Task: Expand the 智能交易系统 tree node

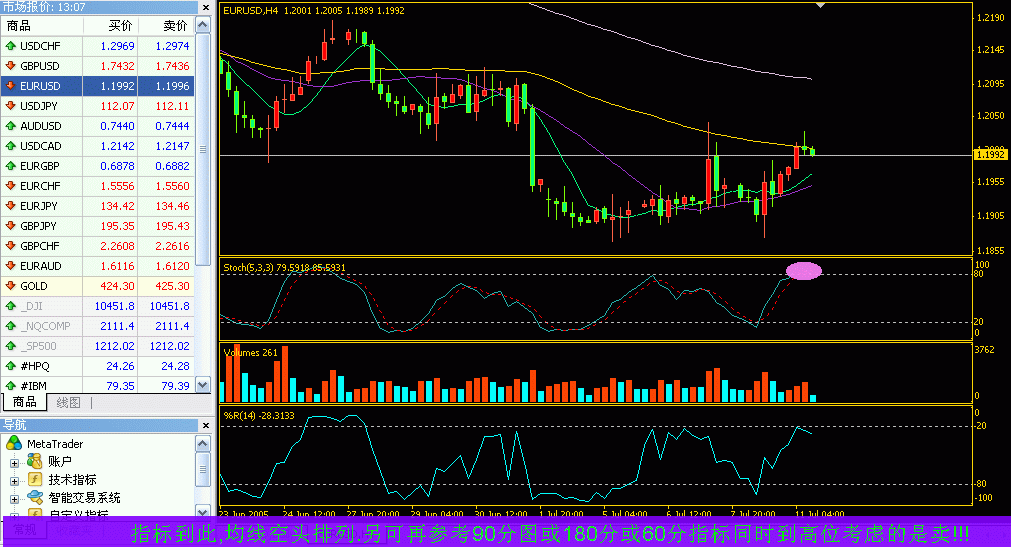Action: (x=14, y=499)
